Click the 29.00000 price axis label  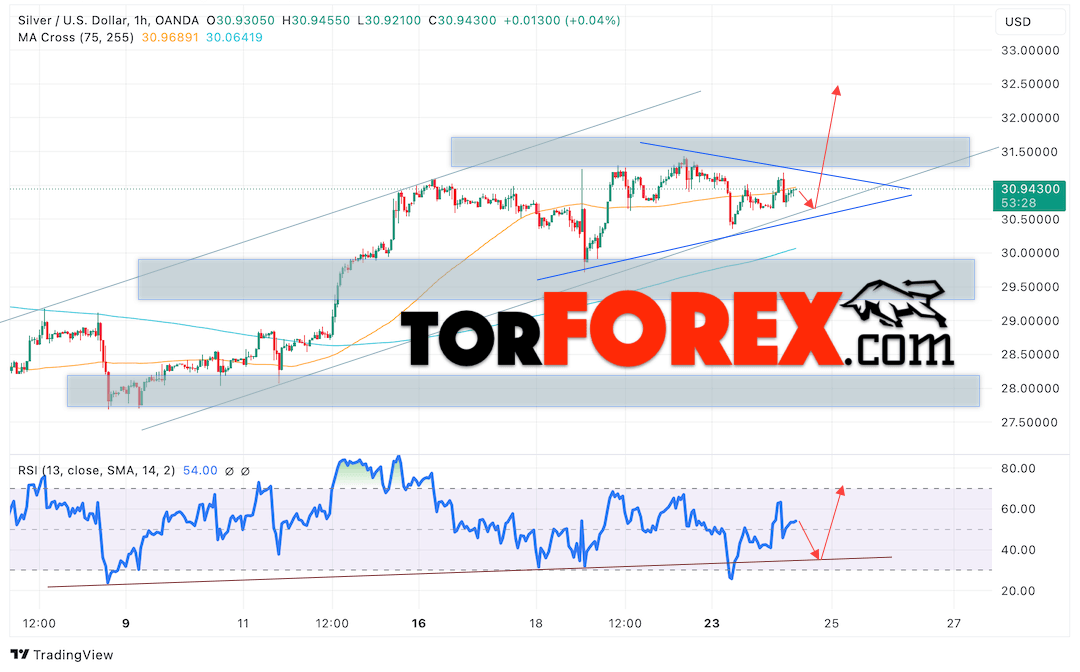pyautogui.click(x=1030, y=321)
